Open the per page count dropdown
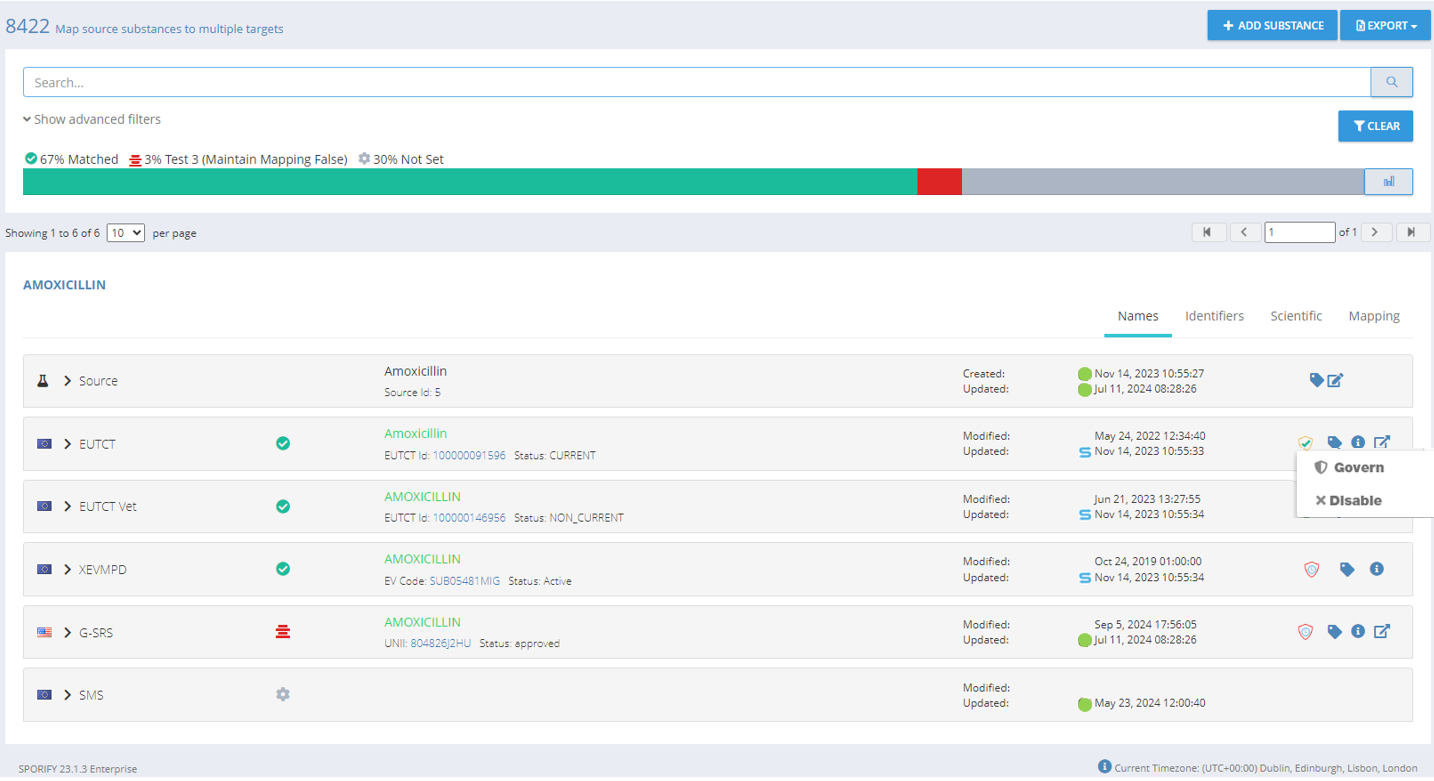Screen dimensions: 1434x781 click(x=126, y=233)
